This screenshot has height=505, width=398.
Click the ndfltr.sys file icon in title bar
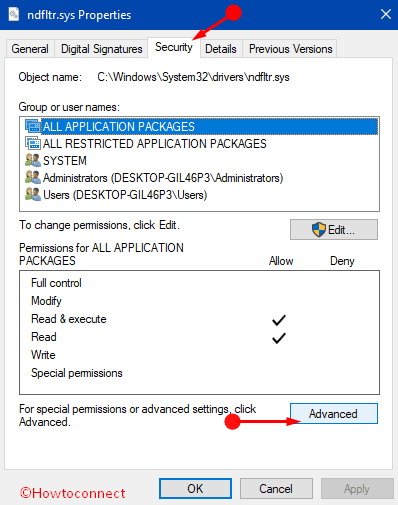coord(14,14)
